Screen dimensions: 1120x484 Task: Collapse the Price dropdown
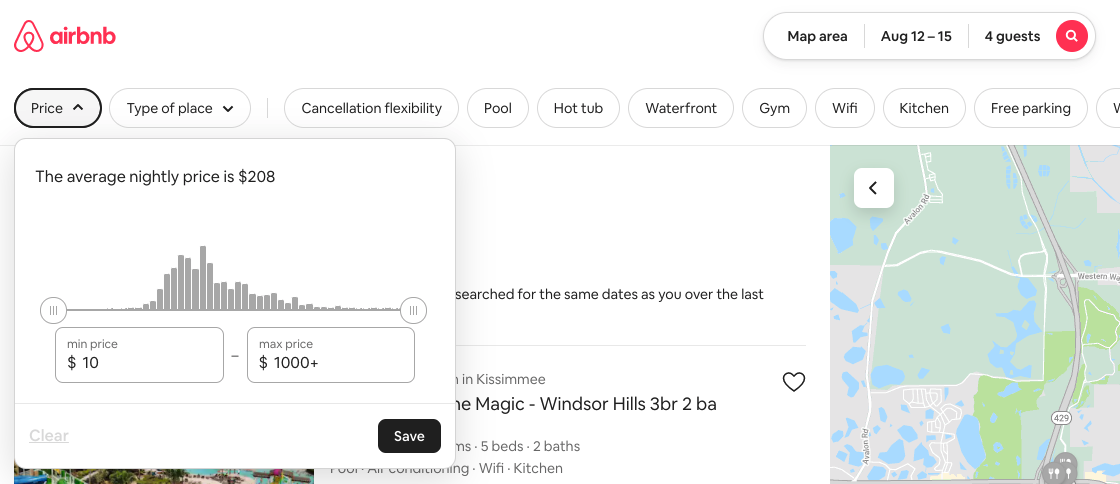tap(58, 108)
